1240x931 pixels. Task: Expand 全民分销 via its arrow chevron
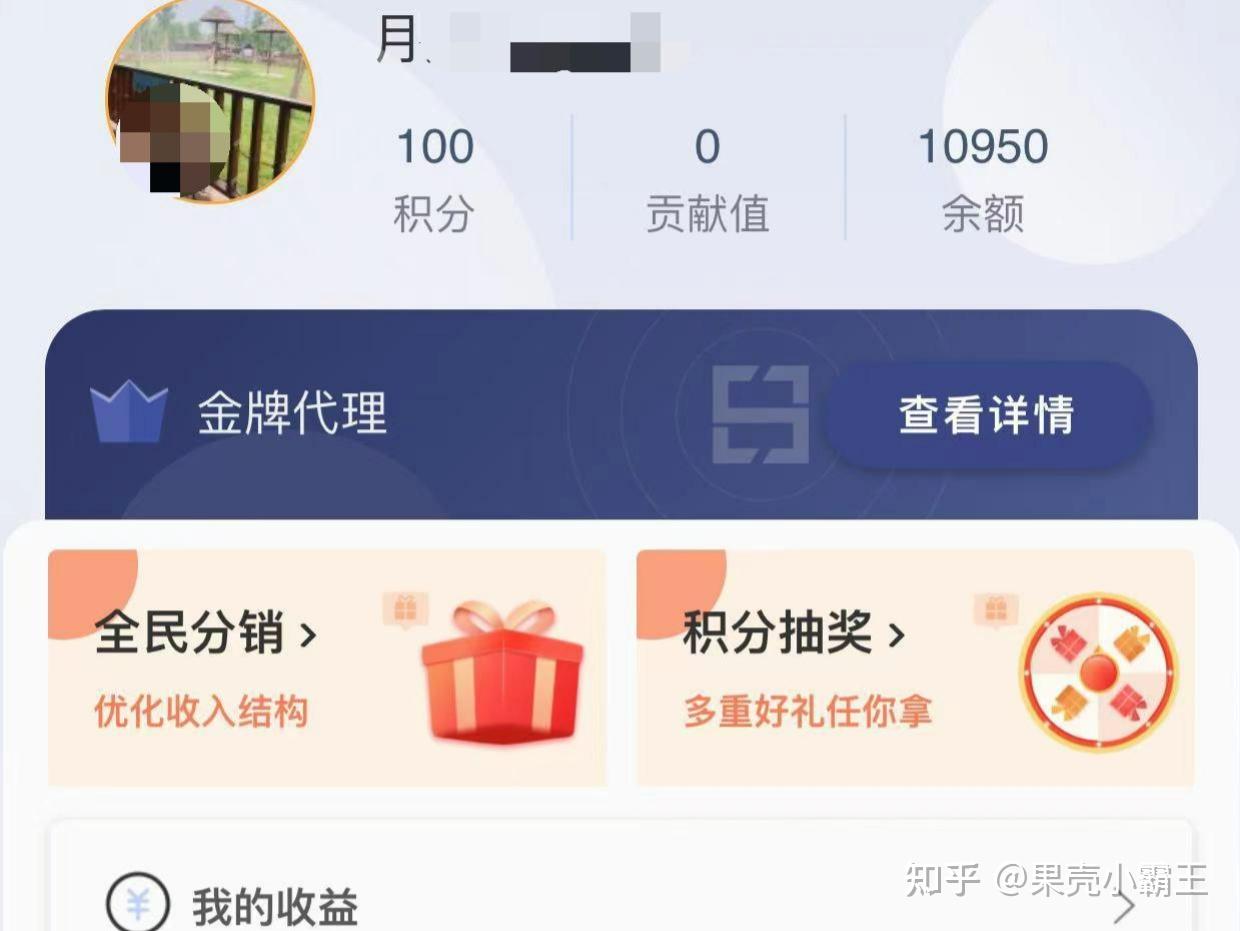[309, 634]
